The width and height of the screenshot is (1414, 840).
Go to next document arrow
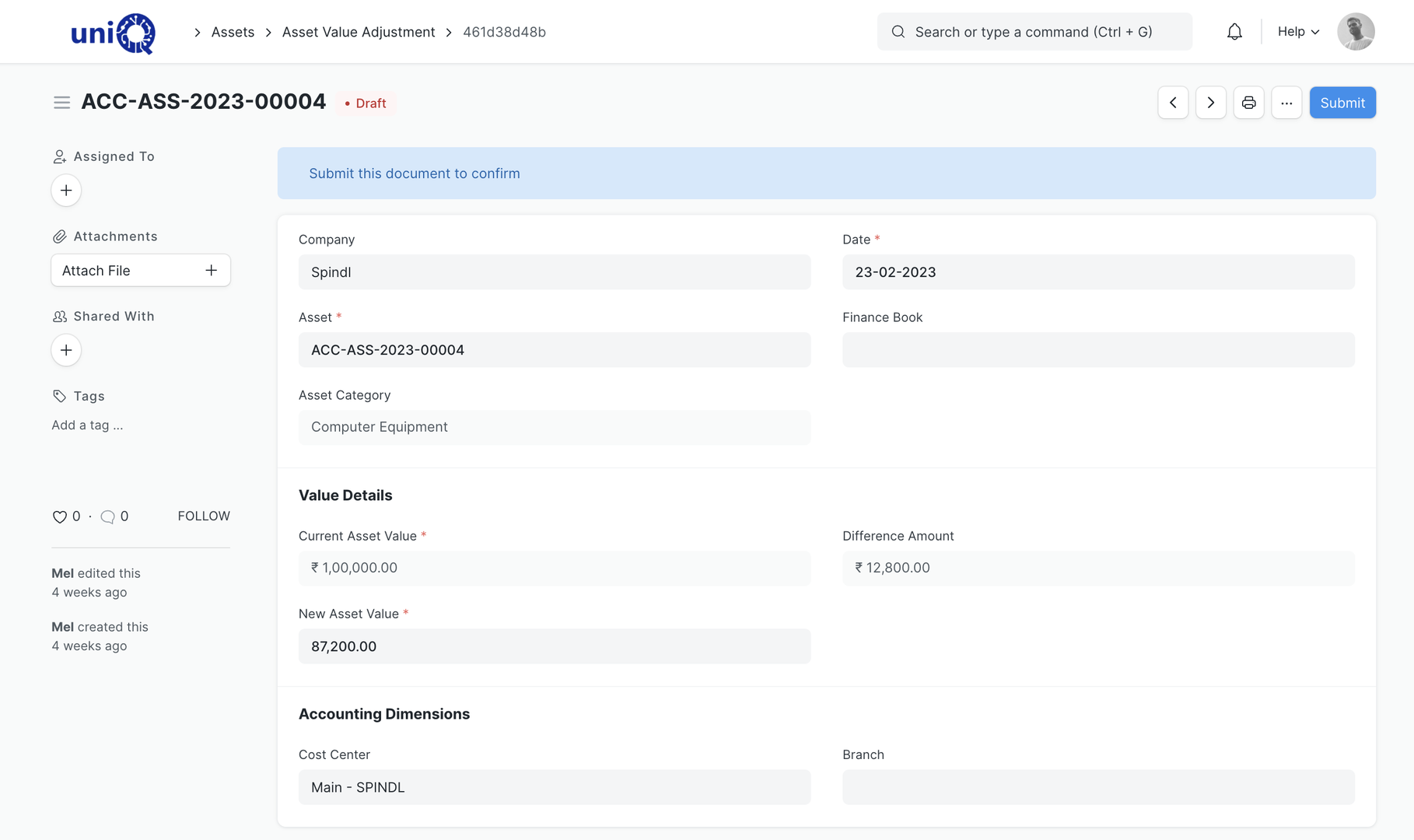pyautogui.click(x=1211, y=103)
